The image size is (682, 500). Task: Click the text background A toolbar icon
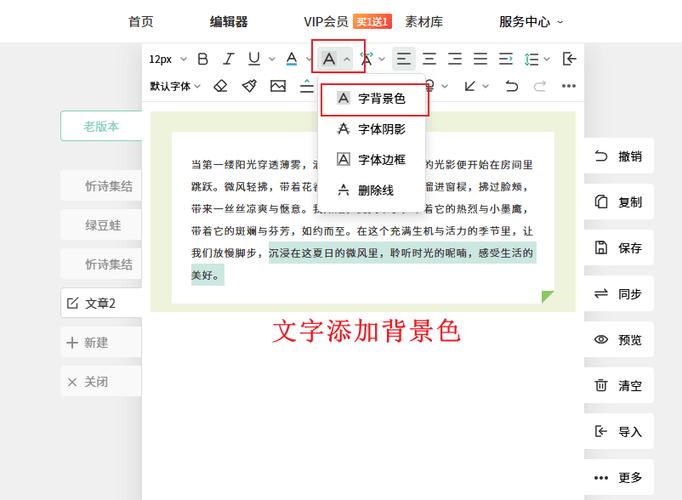click(x=329, y=59)
